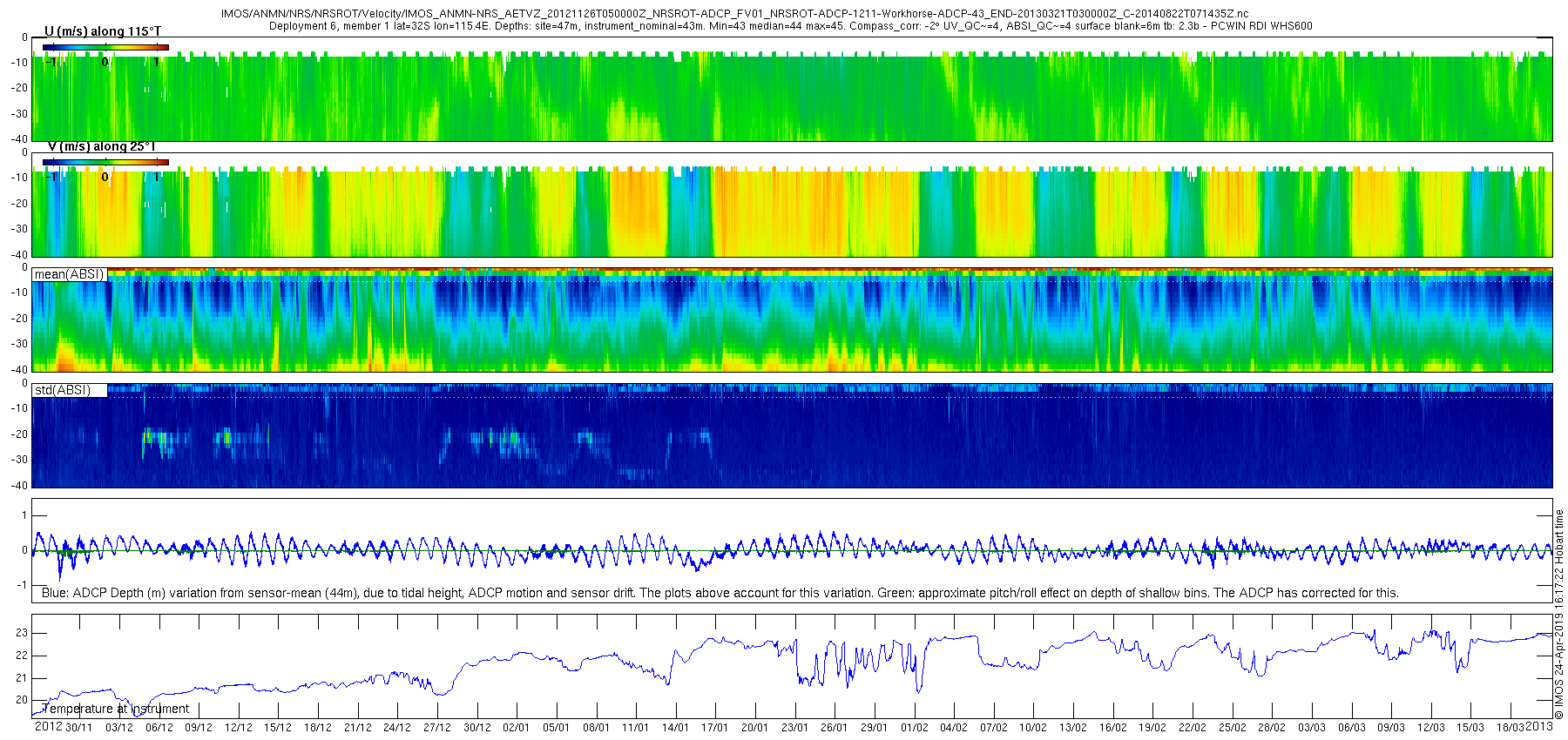Click the '2012' year label on time axis
Image resolution: width=1568 pixels, height=740 pixels.
click(48, 727)
